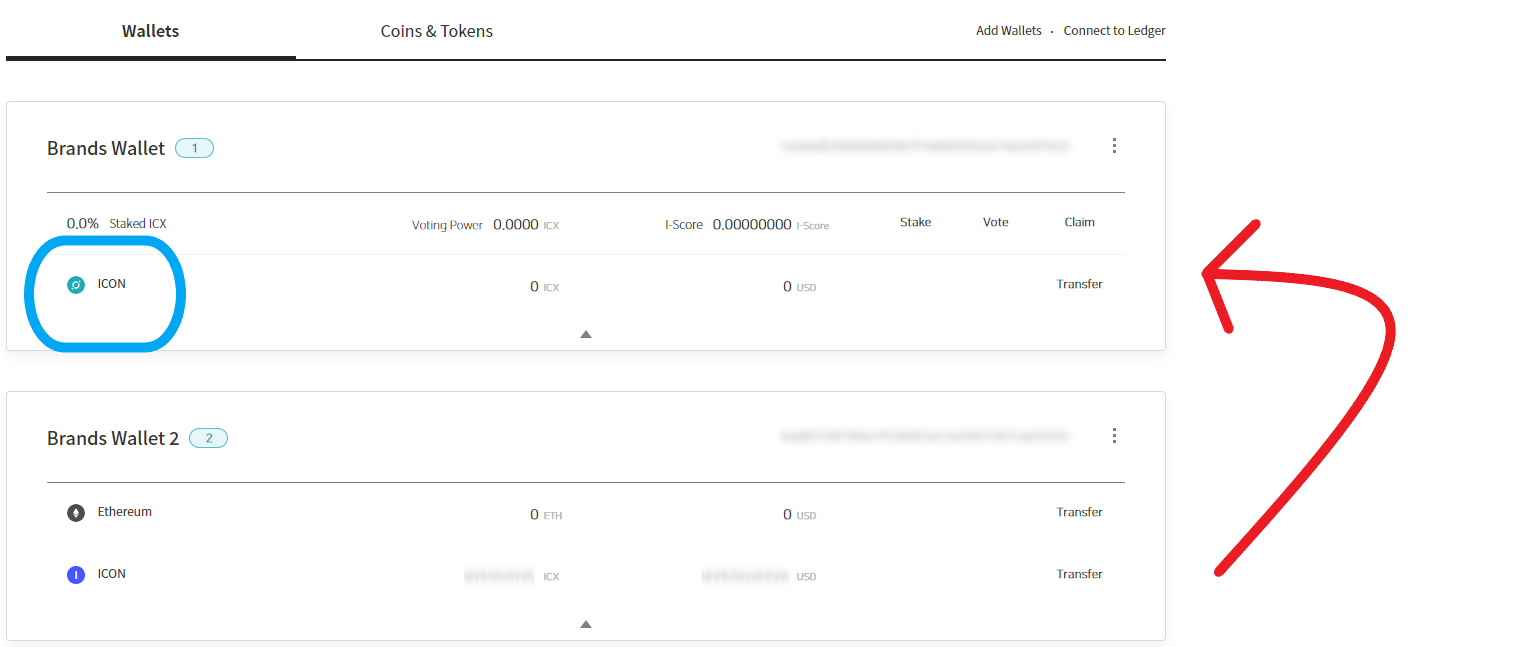Click the blue ICON coin icon in Brands Wallet 2
The height and width of the screenshot is (647, 1519).
coord(76,575)
